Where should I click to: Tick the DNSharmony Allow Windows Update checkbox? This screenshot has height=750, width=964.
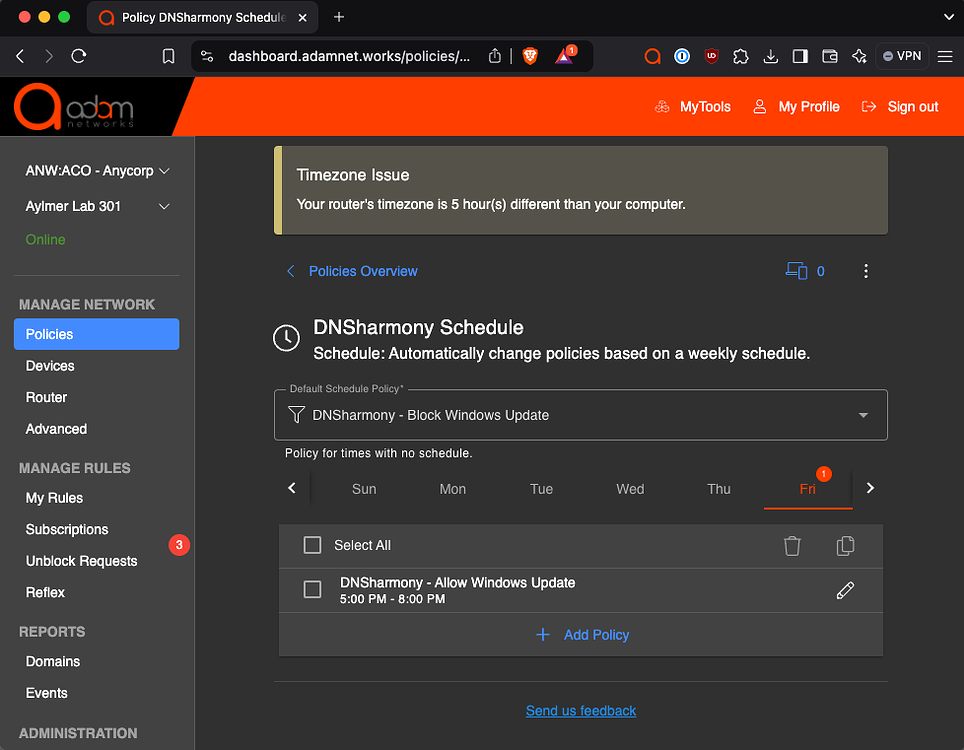313,590
